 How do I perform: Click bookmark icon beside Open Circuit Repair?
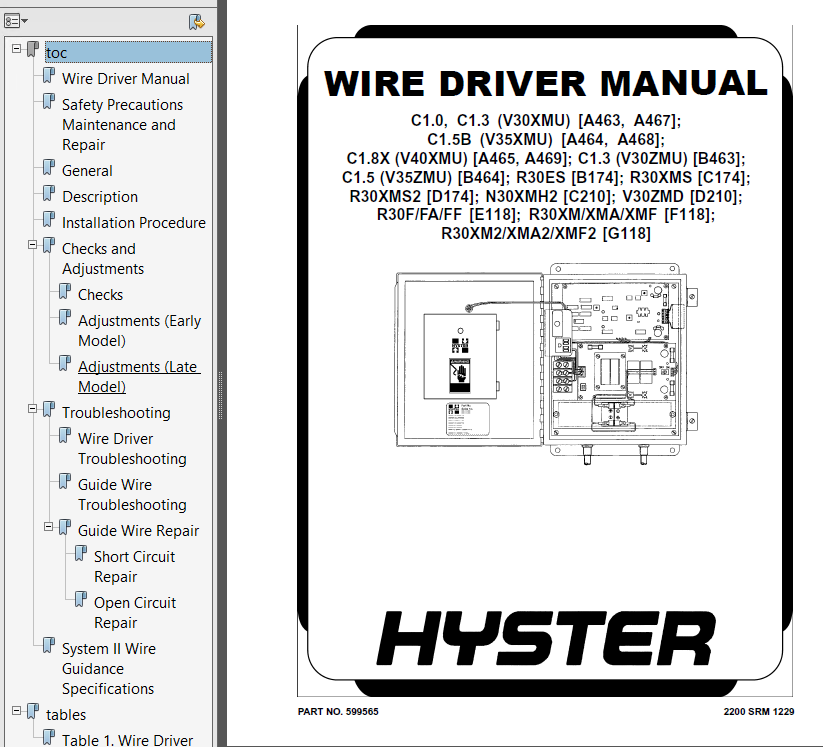(81, 599)
